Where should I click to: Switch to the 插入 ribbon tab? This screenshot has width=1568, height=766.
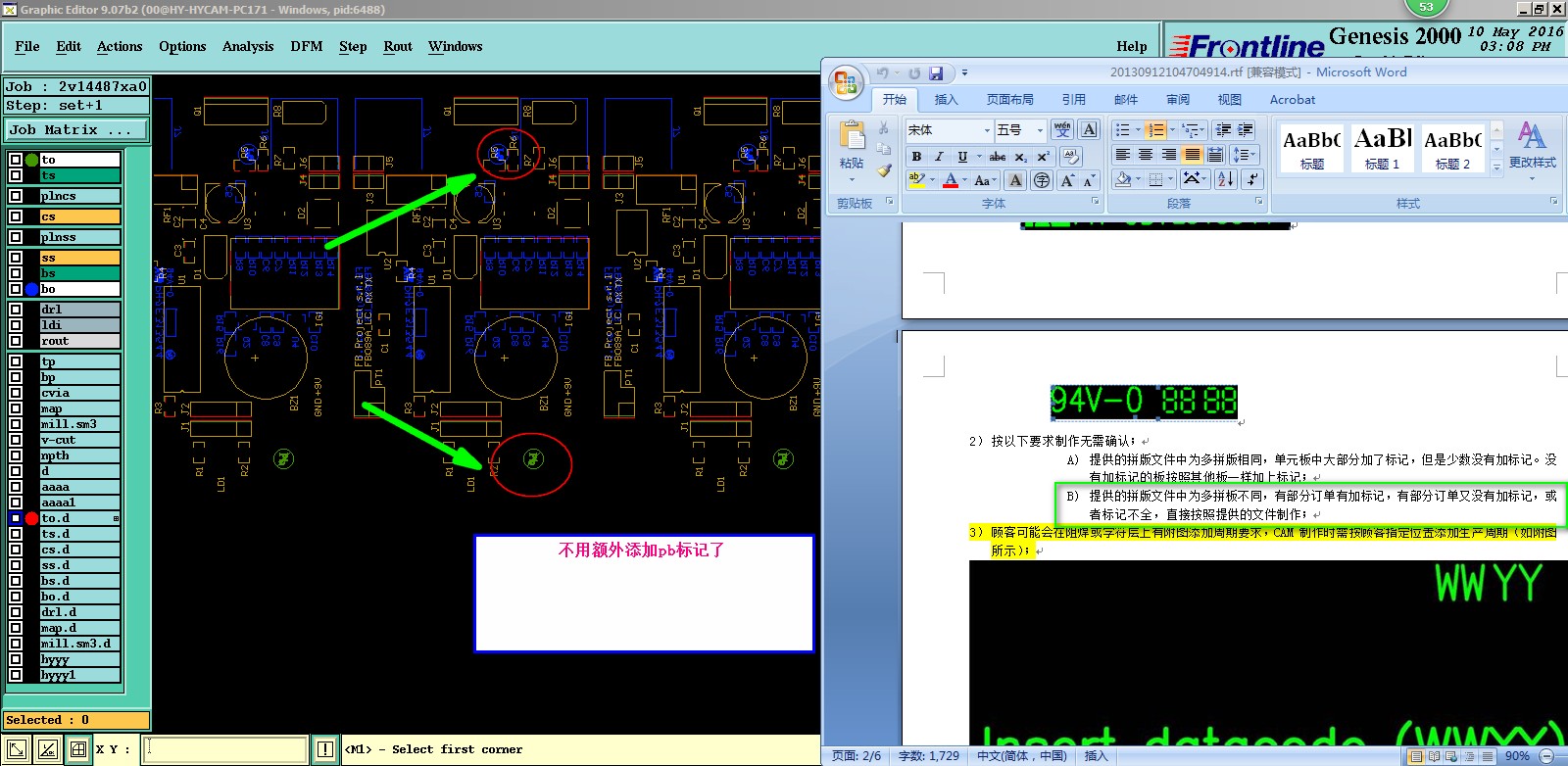pos(946,100)
